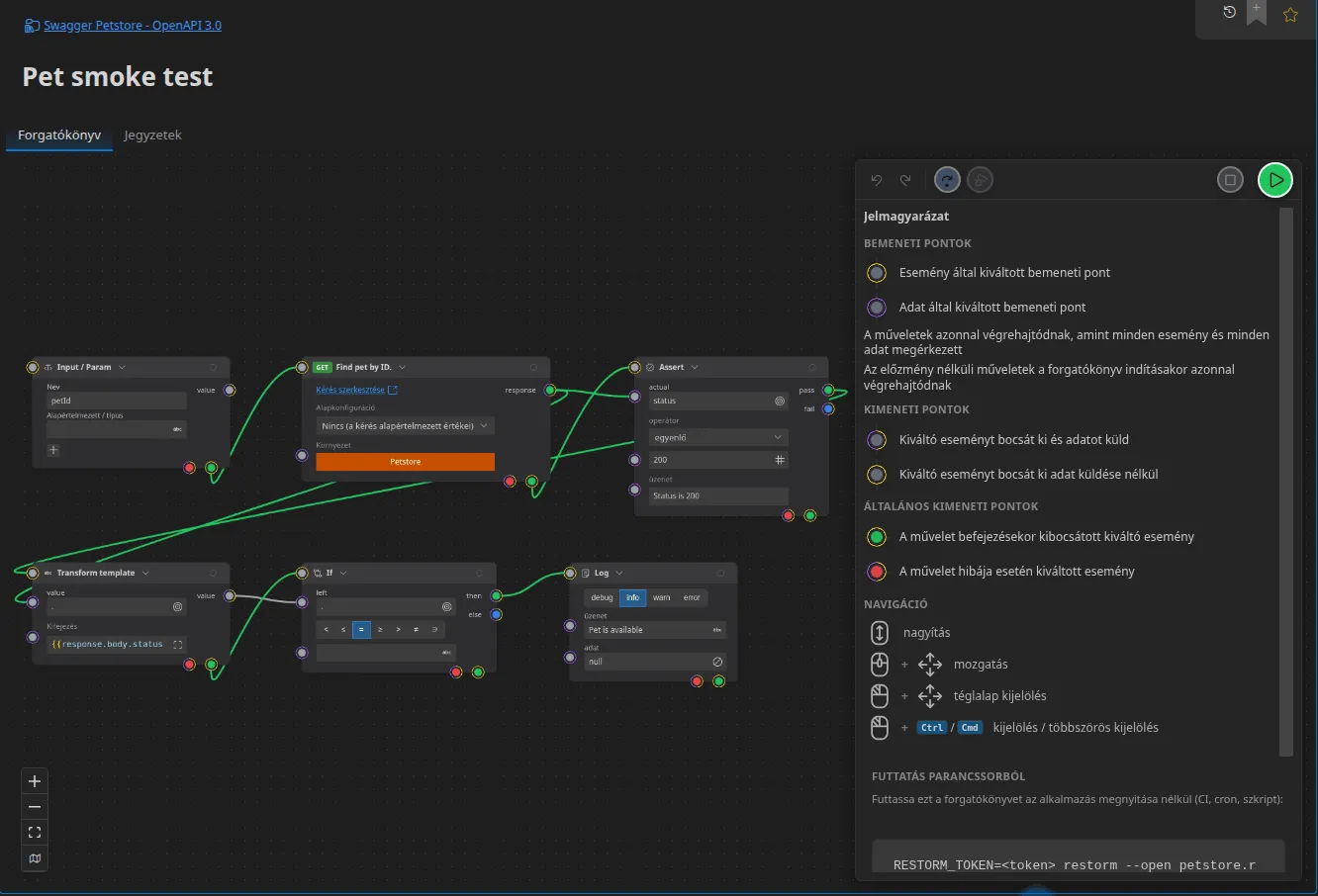Click the Input / Param value output port

tap(230, 390)
